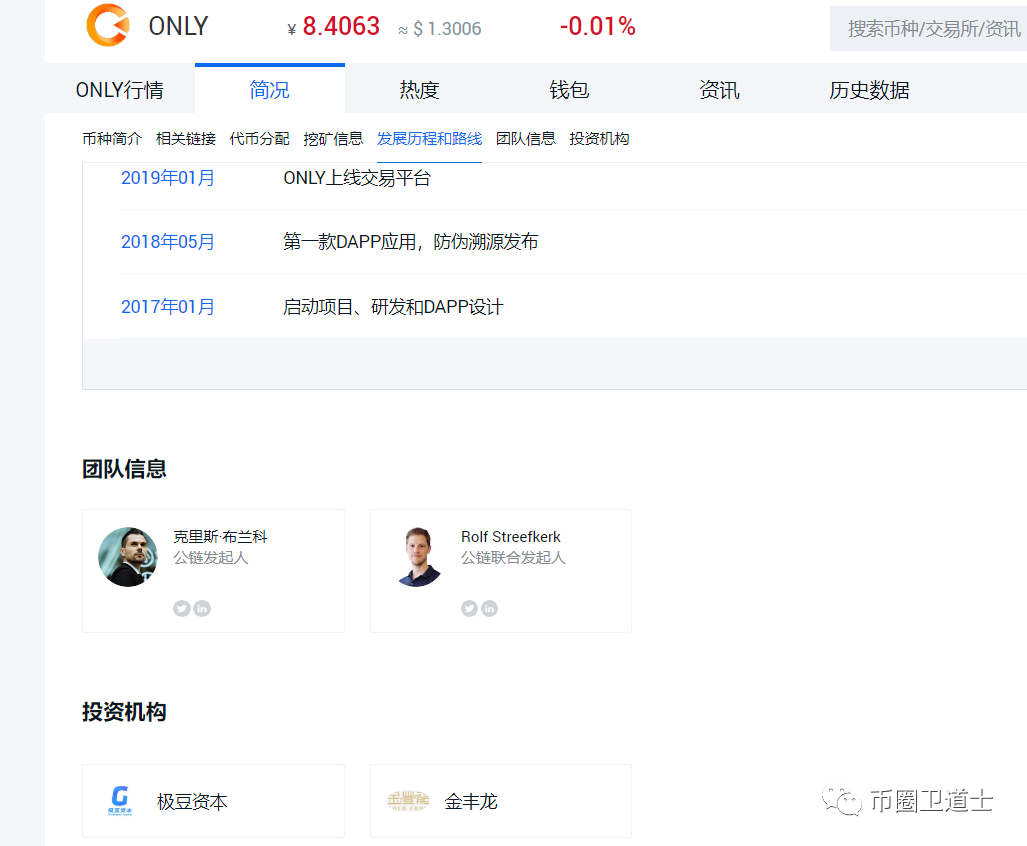The width and height of the screenshot is (1027, 846).
Task: Open the 热度 tab
Action: click(x=419, y=90)
